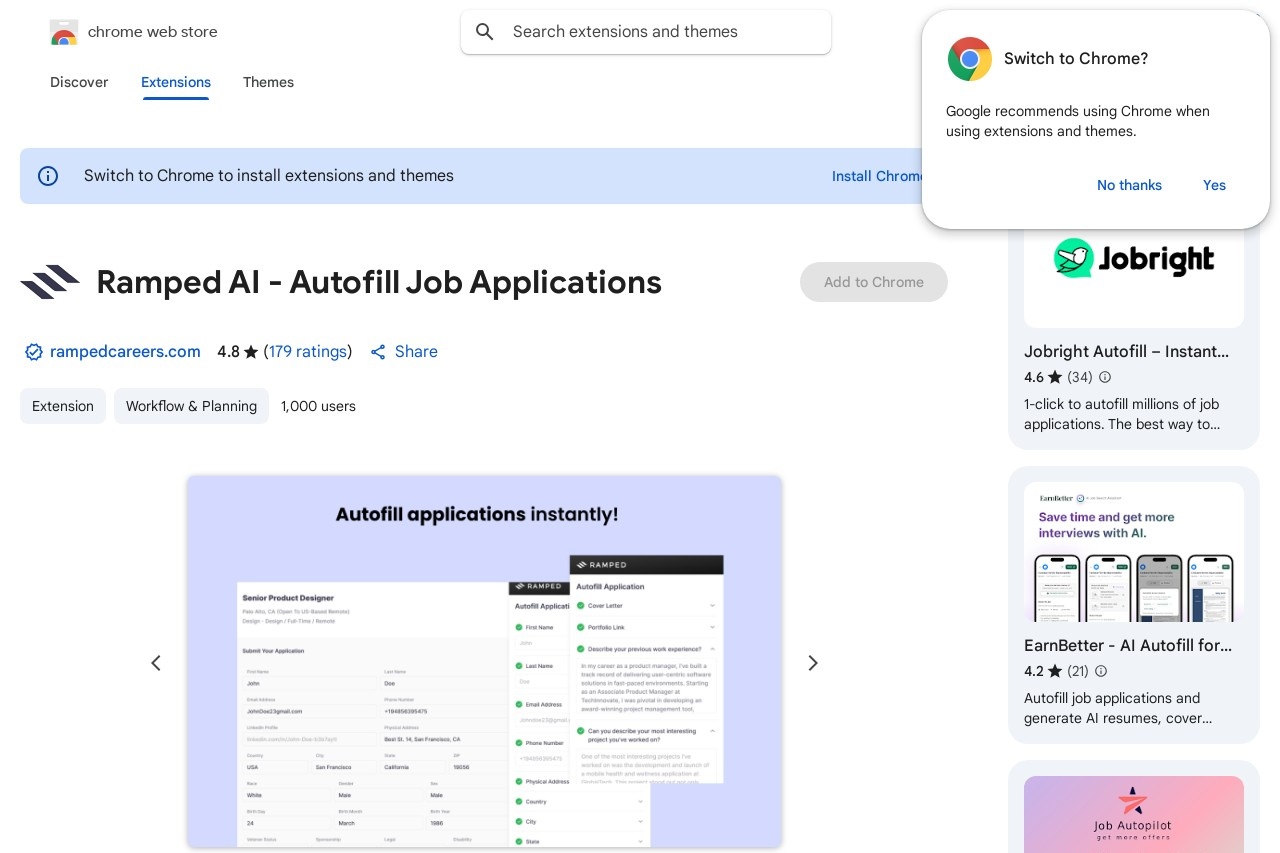The width and height of the screenshot is (1280, 853).
Task: Click the EarnBetter card description text
Action: click(x=1118, y=708)
